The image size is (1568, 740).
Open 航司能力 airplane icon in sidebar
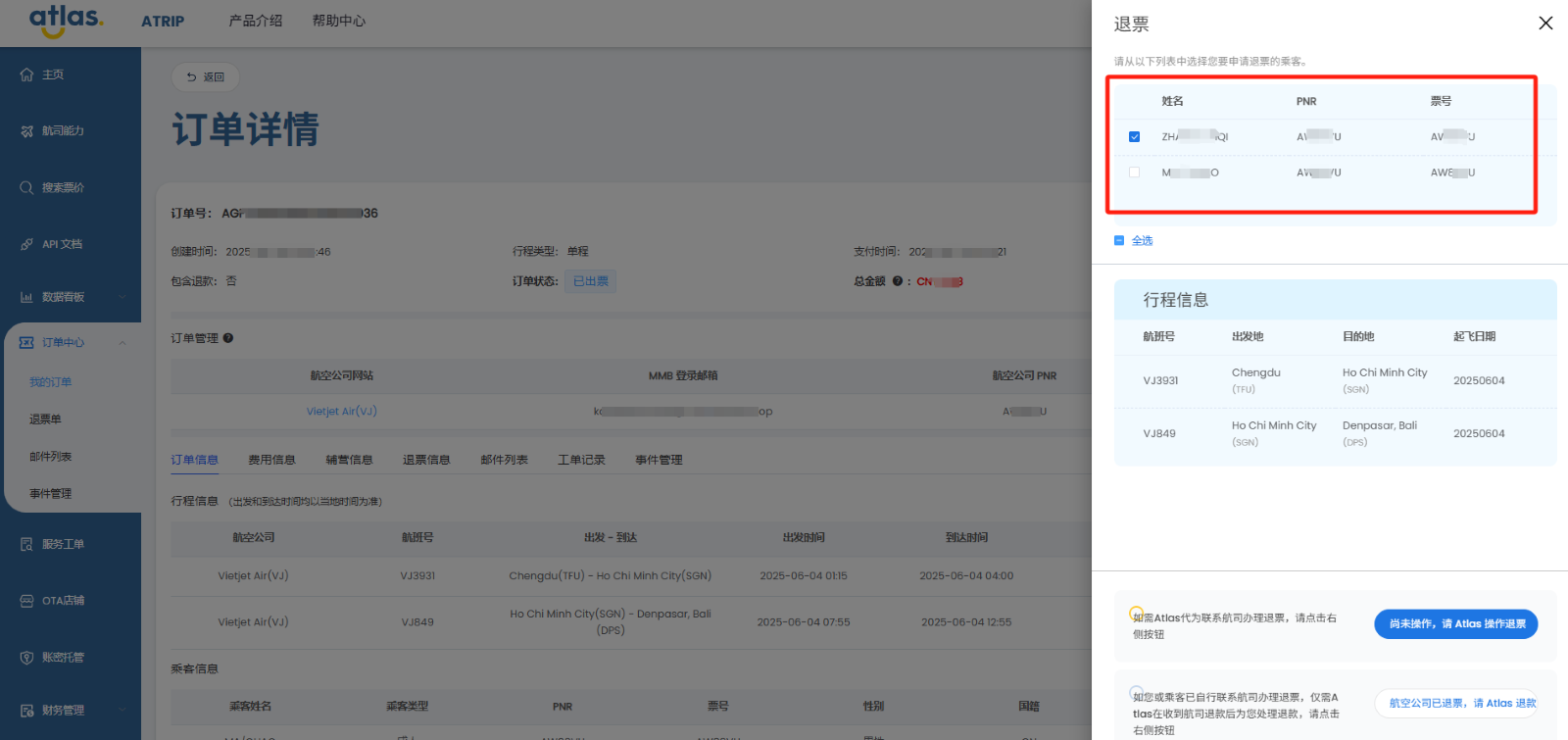(x=26, y=131)
